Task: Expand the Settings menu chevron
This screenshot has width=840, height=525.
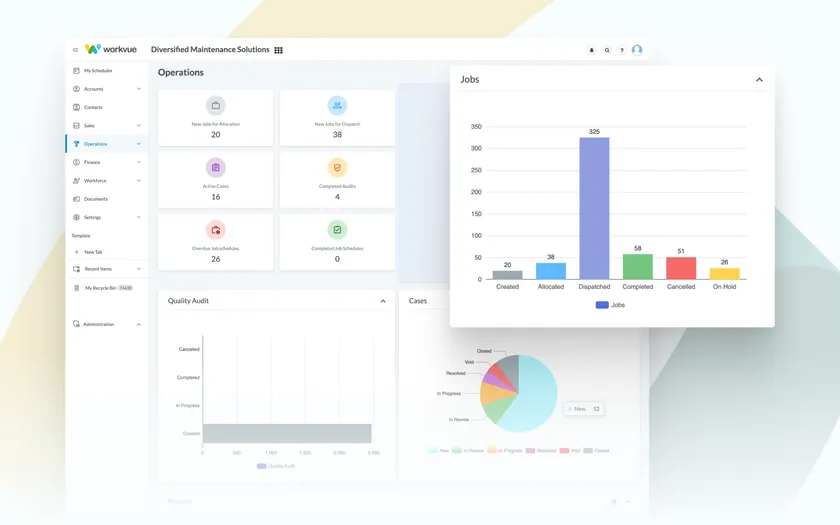Action: (139, 217)
